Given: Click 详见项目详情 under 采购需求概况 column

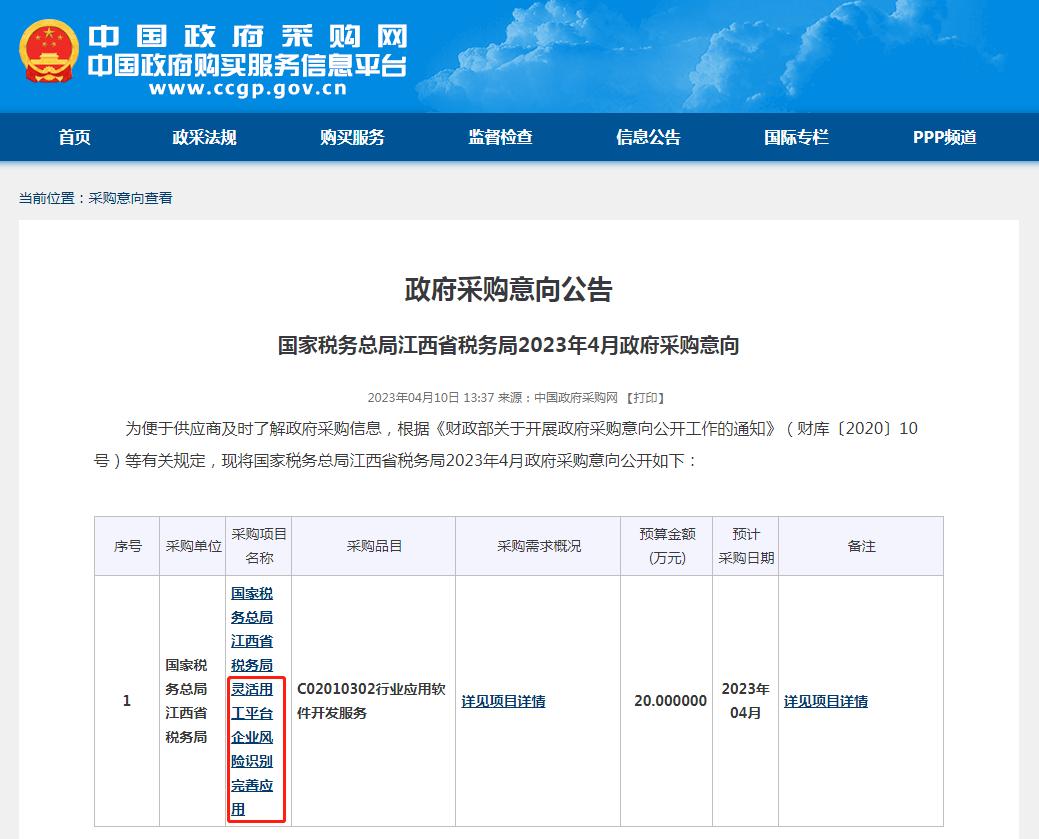Looking at the screenshot, I should (502, 702).
